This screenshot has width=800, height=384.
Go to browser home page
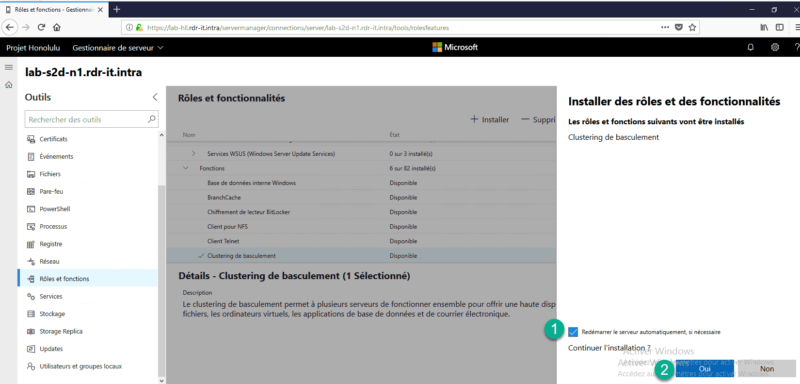tap(57, 28)
